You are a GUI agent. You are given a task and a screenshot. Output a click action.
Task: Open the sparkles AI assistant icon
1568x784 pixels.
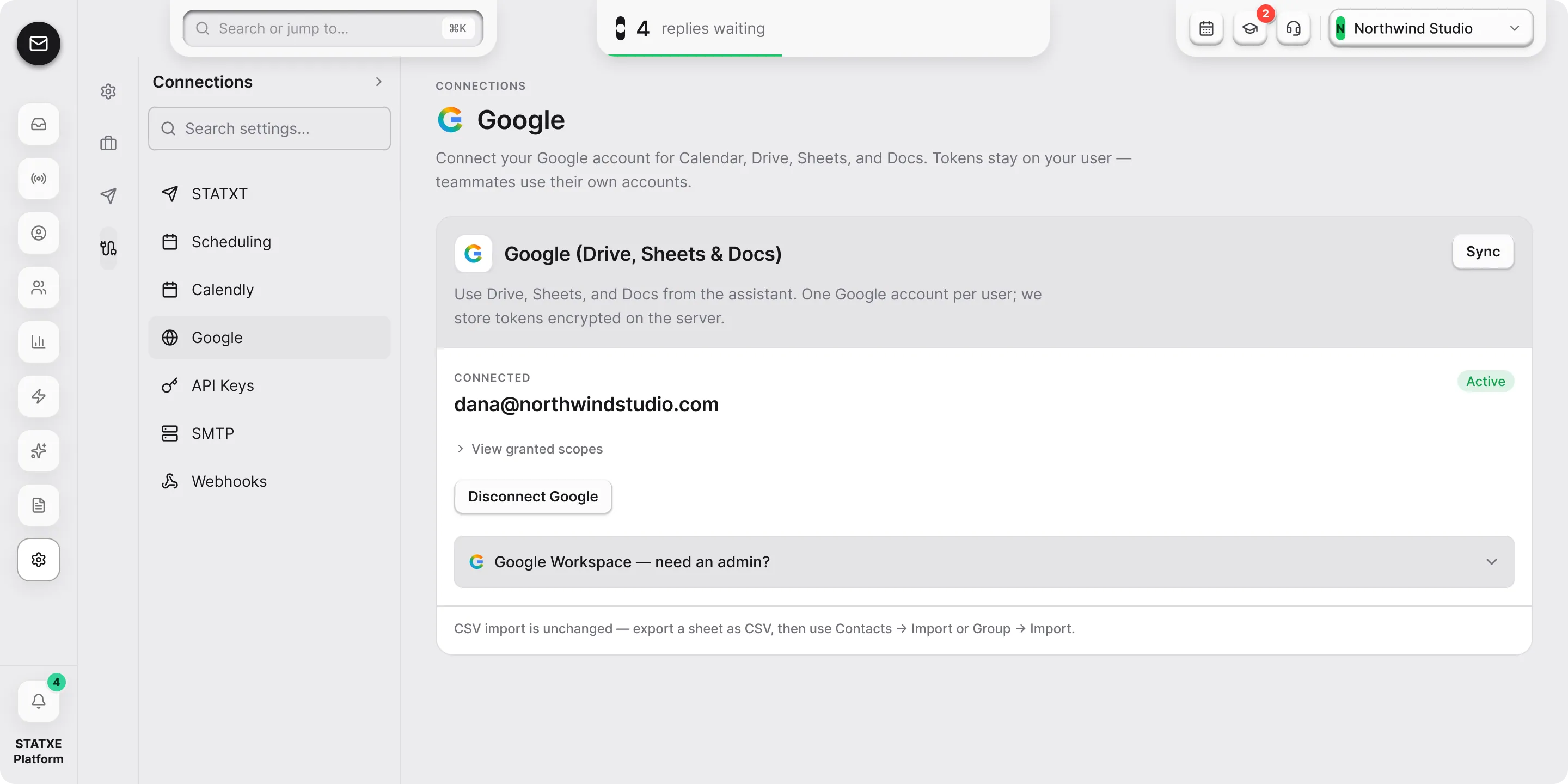[38, 450]
